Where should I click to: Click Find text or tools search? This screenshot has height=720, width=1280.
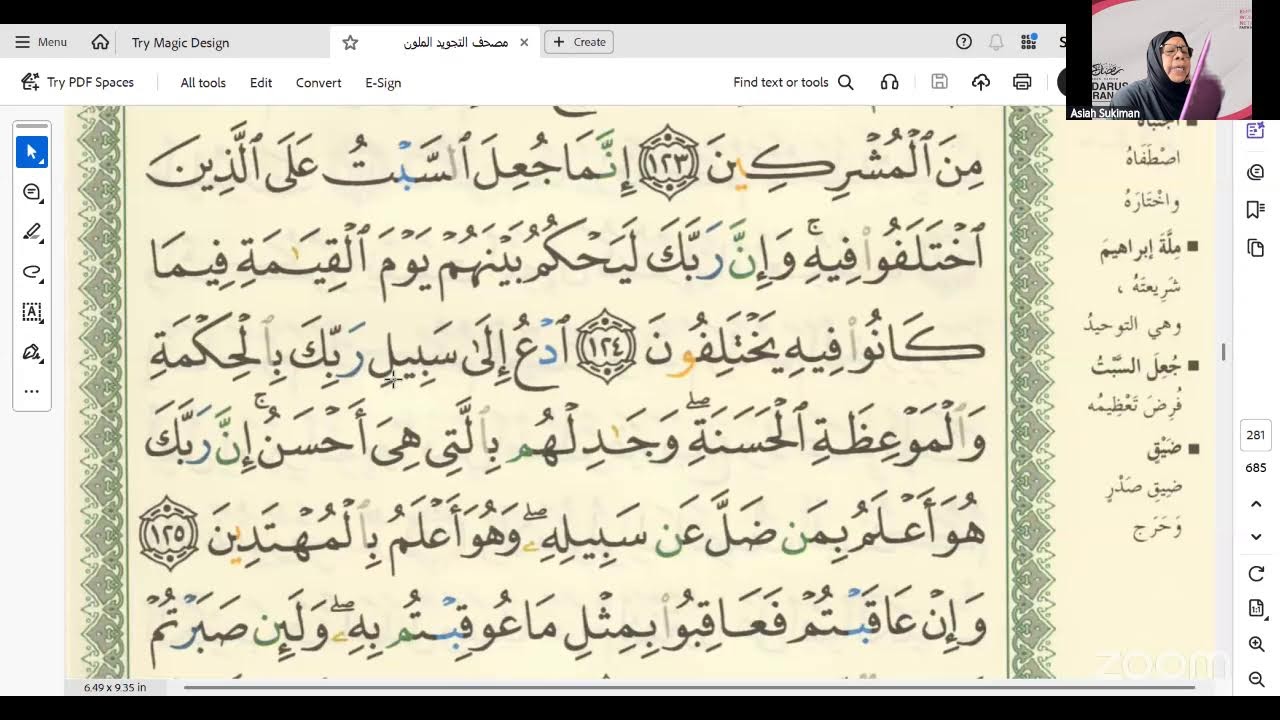(793, 82)
